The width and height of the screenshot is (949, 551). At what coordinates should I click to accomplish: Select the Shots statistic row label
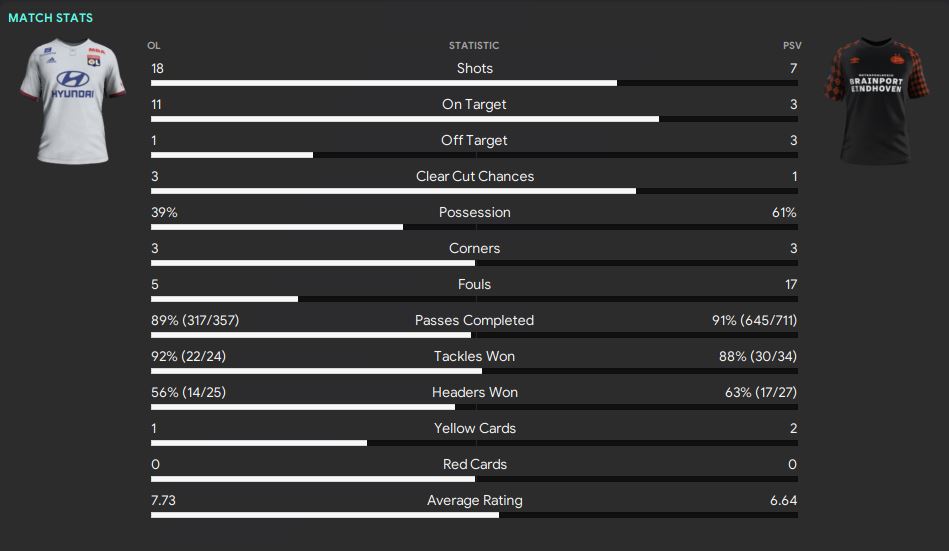(474, 68)
